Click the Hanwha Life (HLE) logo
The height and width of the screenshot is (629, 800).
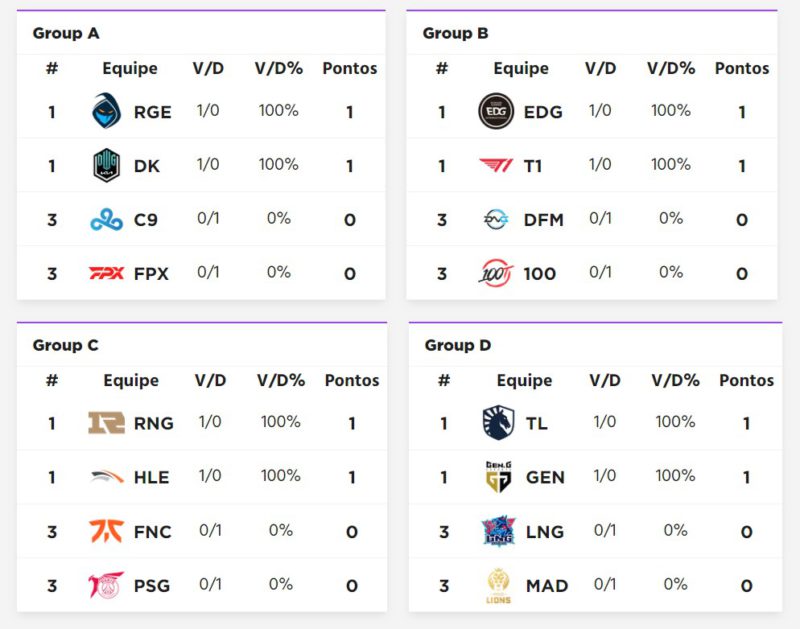pyautogui.click(x=106, y=477)
